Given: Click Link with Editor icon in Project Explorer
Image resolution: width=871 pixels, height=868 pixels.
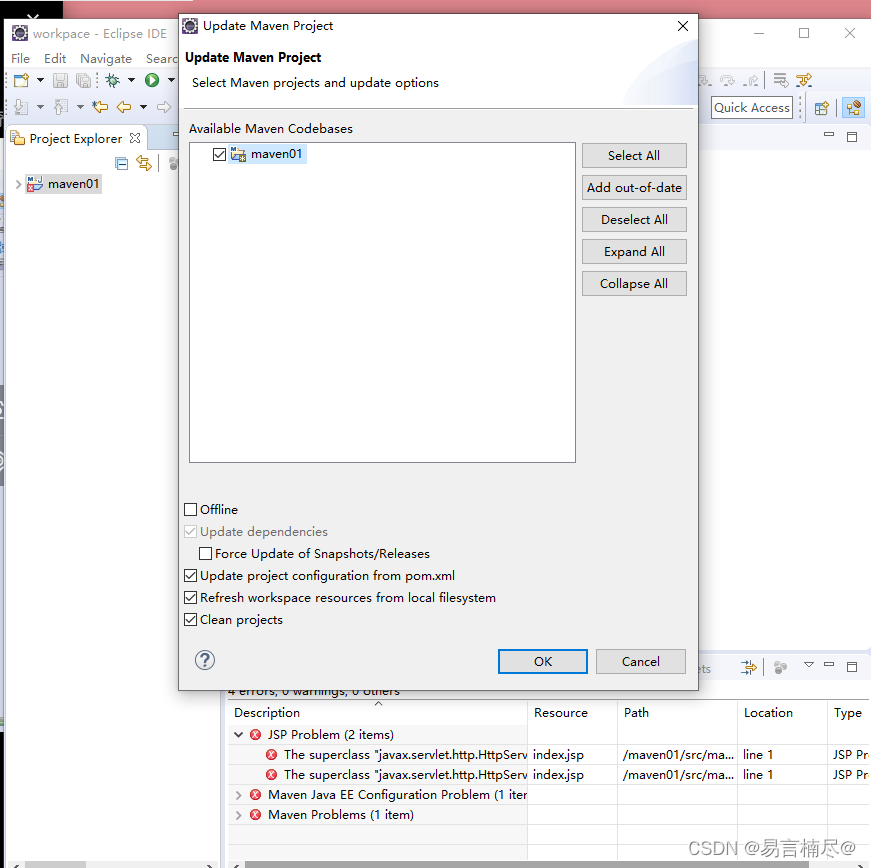Looking at the screenshot, I should click(144, 163).
